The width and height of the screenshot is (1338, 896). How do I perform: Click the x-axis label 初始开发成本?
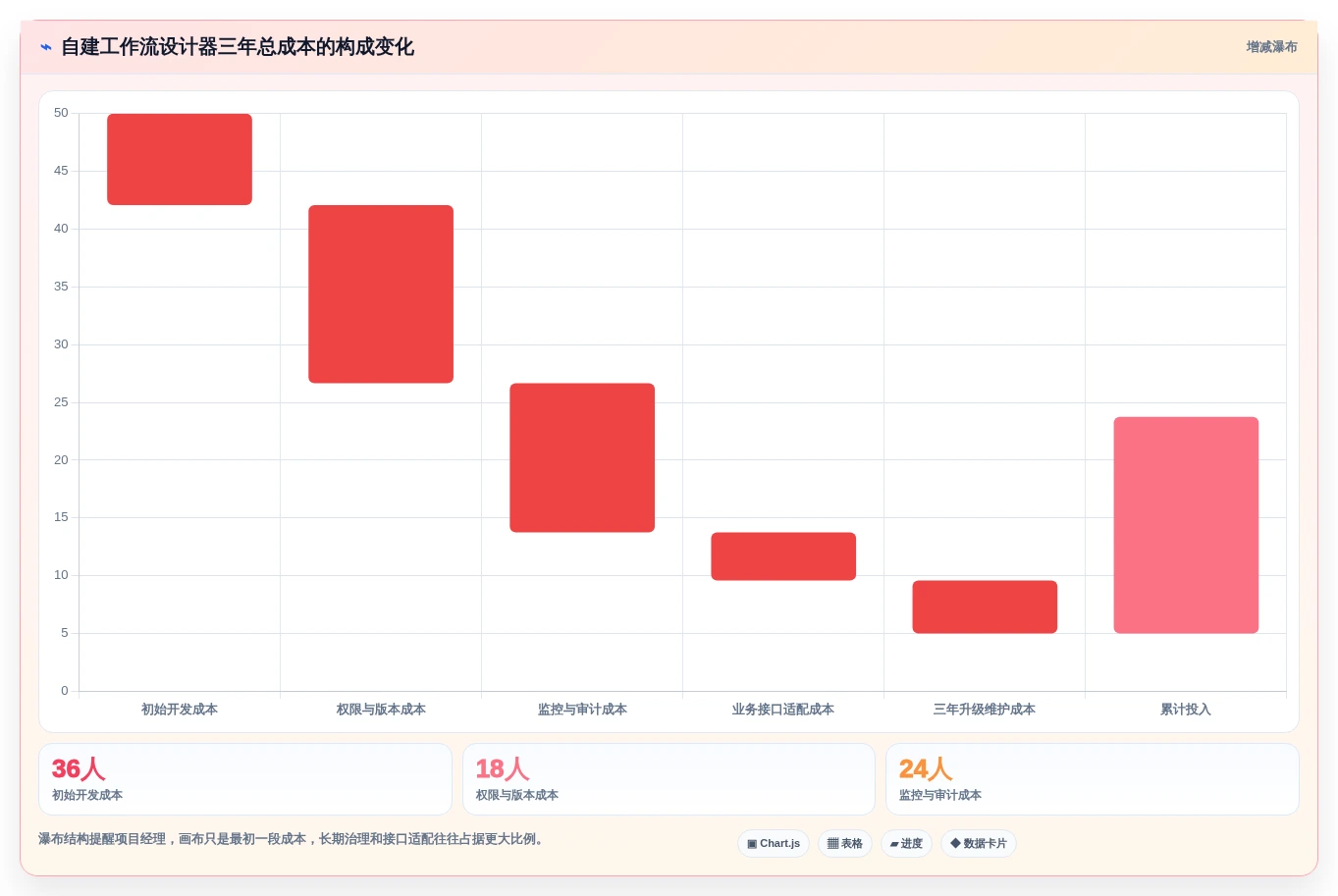[x=180, y=710]
